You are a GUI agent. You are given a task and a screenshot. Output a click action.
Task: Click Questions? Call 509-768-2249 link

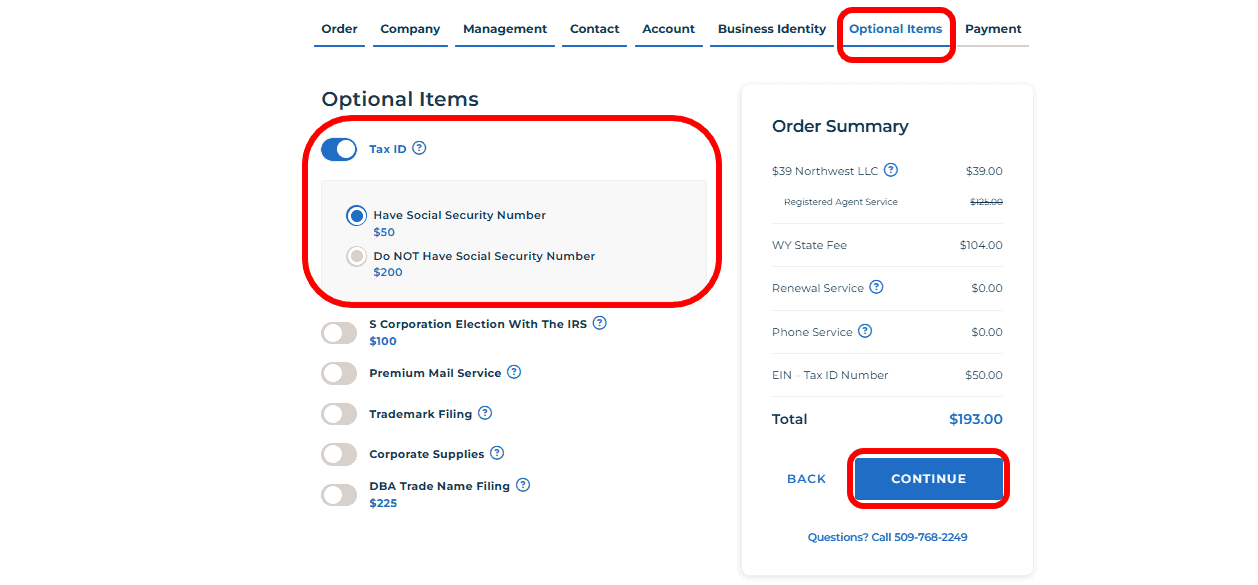coord(887,537)
